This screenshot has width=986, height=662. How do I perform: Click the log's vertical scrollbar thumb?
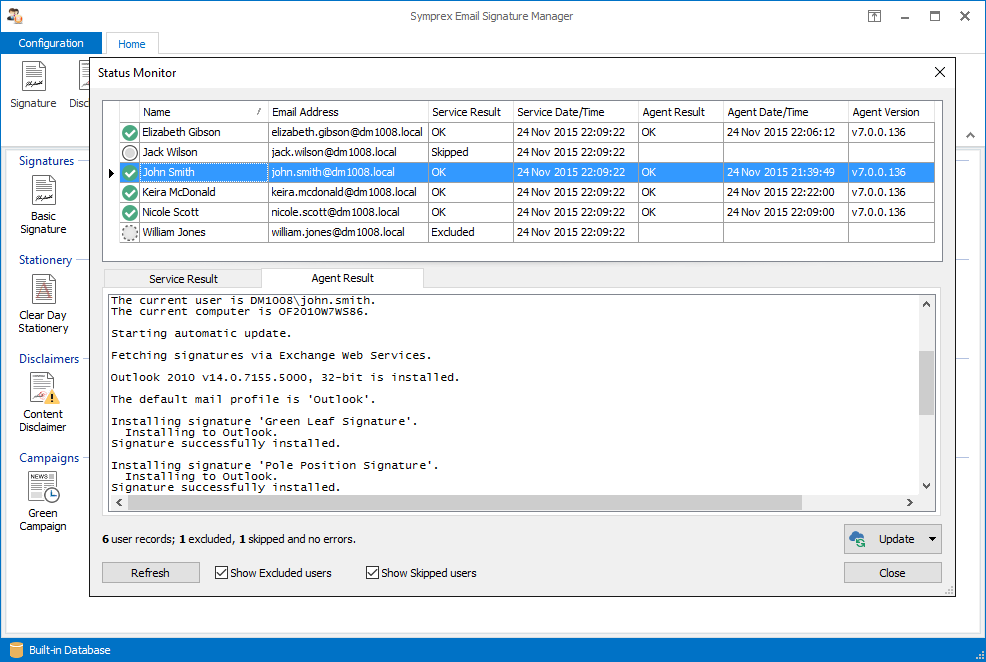(926, 383)
